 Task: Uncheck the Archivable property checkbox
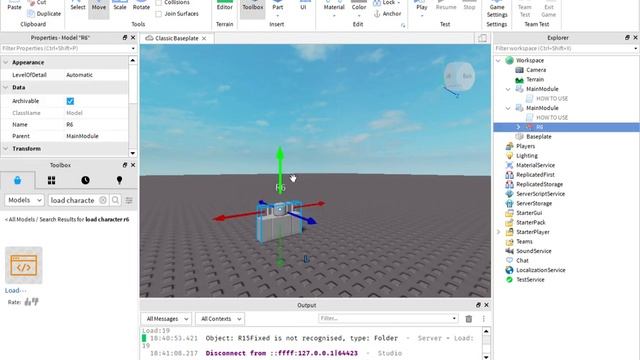(x=70, y=101)
